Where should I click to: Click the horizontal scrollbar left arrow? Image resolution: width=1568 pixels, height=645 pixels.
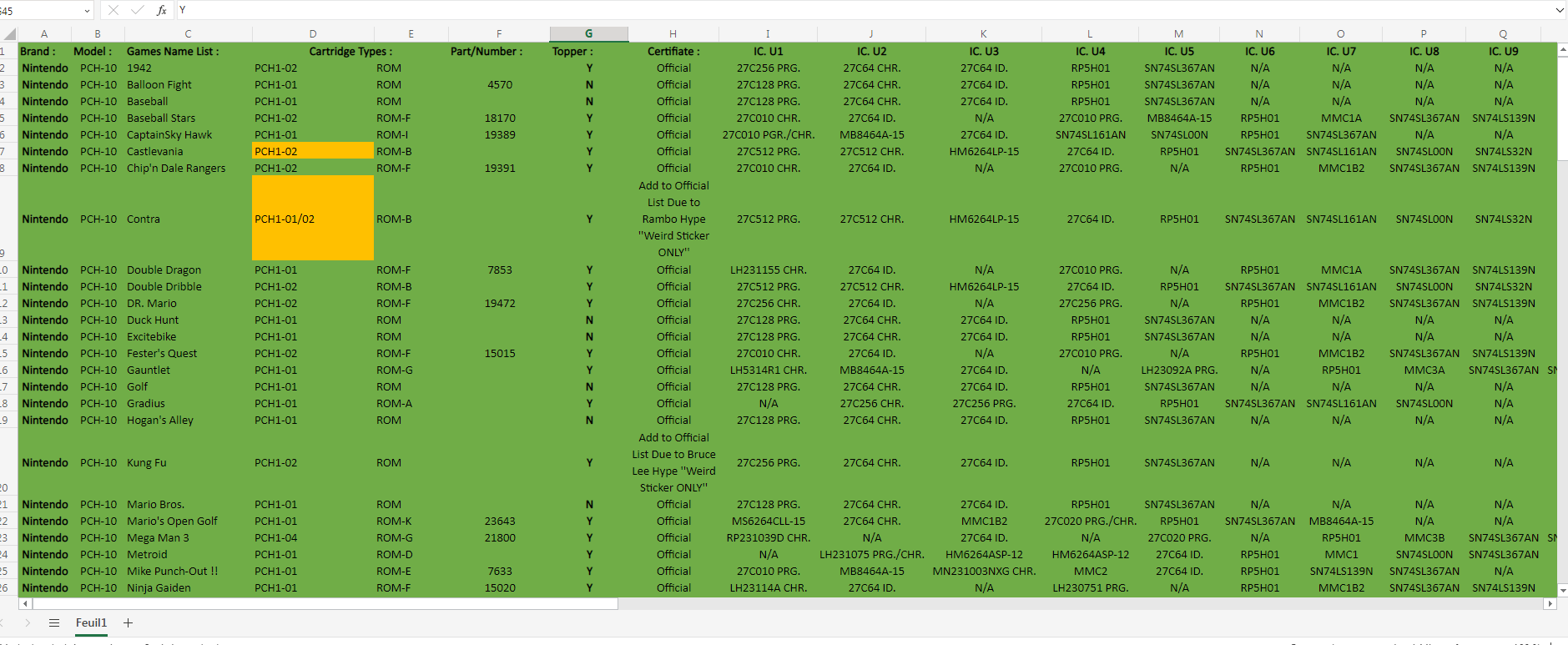25,603
